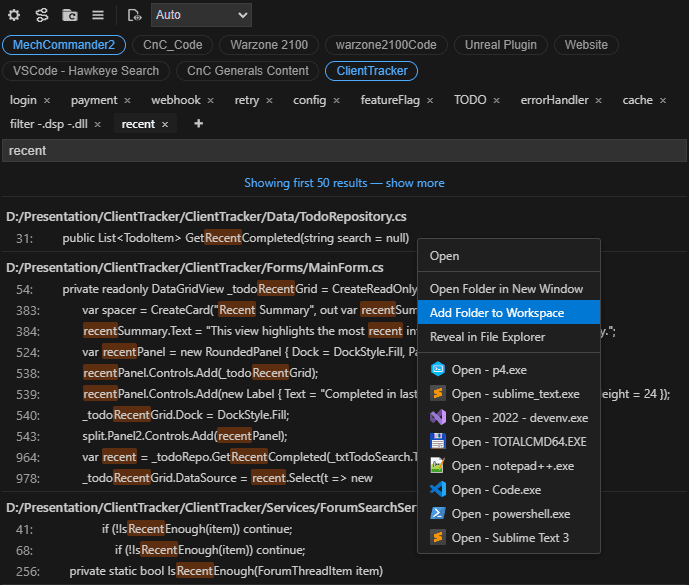
Task: Toggle the Unreal Plugin project chip
Action: pos(501,45)
